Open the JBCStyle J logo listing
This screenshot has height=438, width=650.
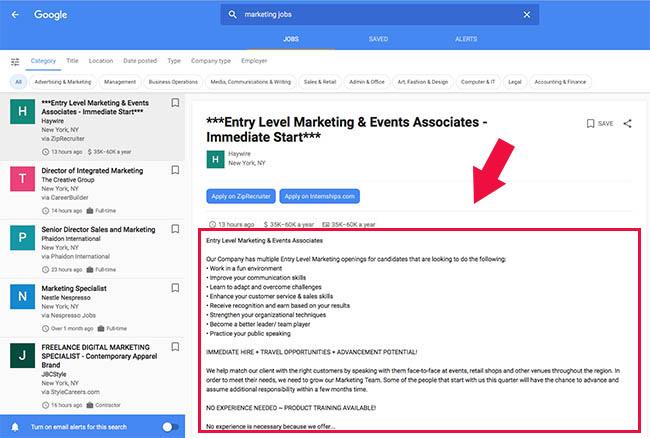pyautogui.click(x=22, y=355)
